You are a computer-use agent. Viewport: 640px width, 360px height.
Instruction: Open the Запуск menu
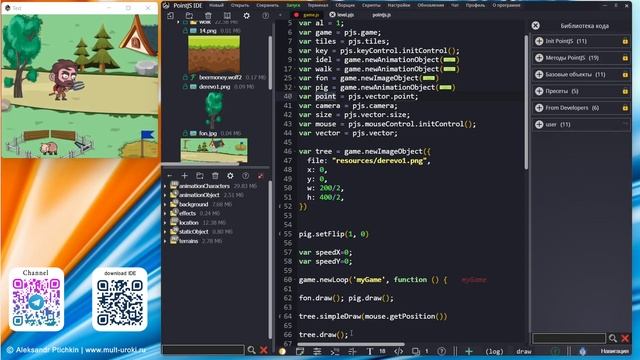(x=293, y=5)
